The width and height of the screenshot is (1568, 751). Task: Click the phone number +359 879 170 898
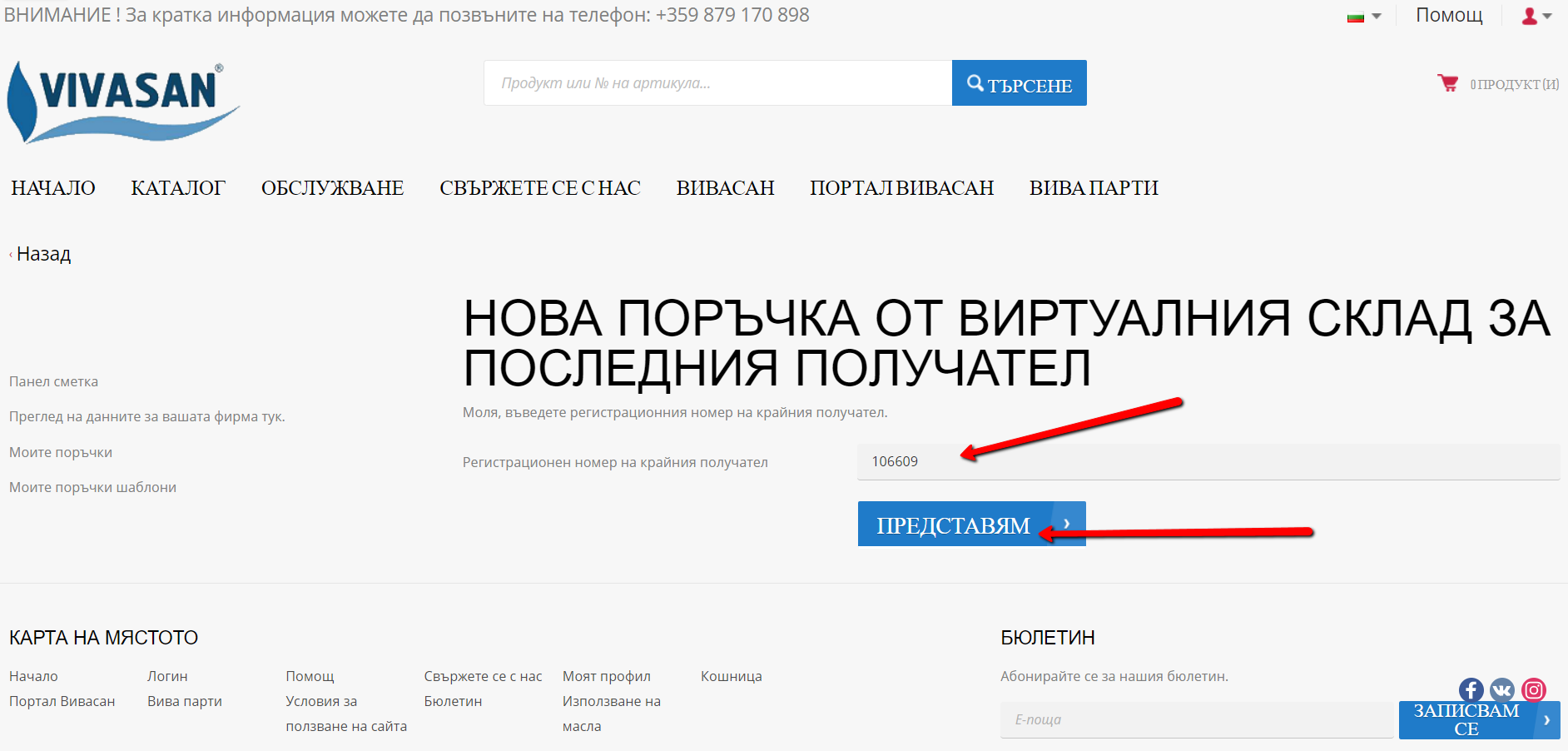(732, 15)
